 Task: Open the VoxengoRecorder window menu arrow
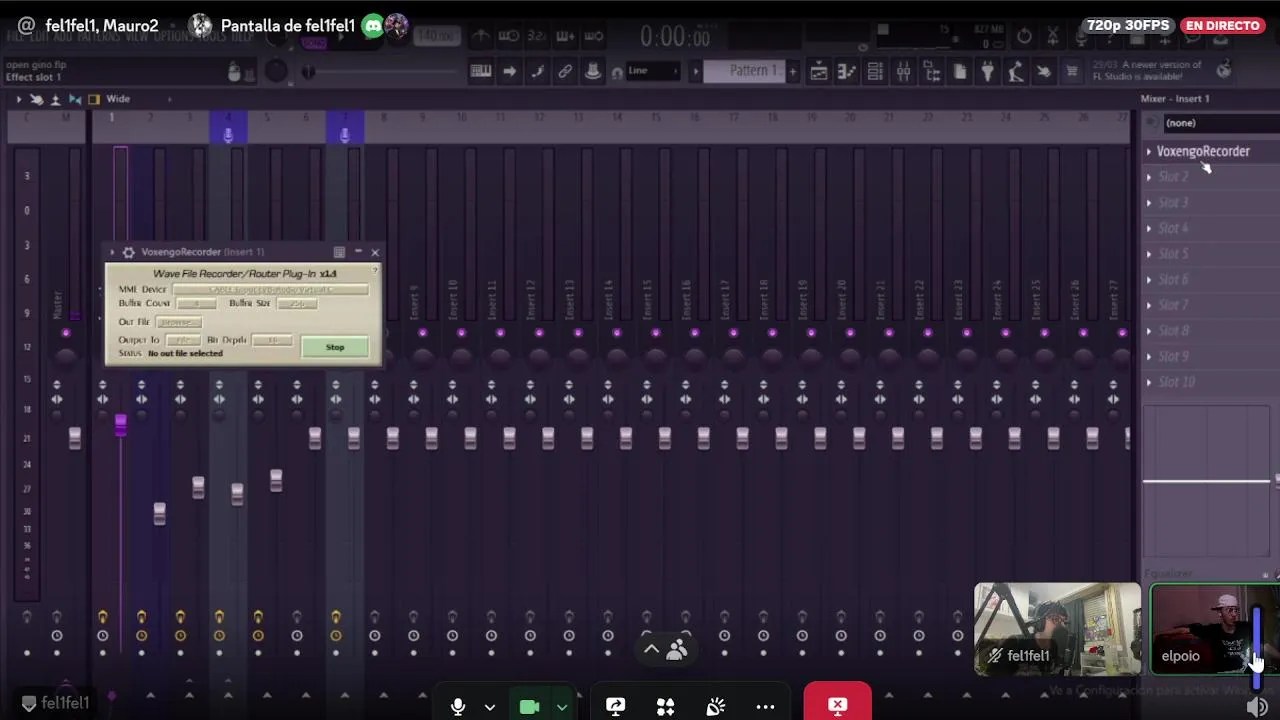click(x=112, y=252)
